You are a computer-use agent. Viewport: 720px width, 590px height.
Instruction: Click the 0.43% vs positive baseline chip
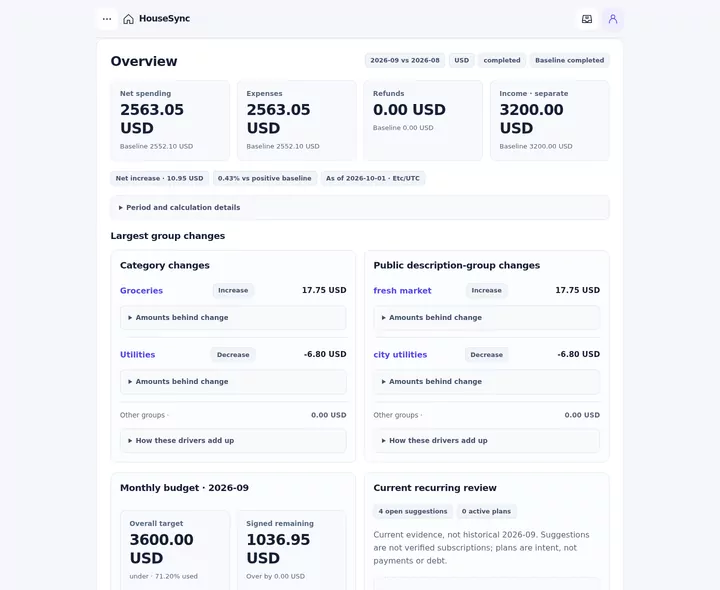tap(264, 178)
